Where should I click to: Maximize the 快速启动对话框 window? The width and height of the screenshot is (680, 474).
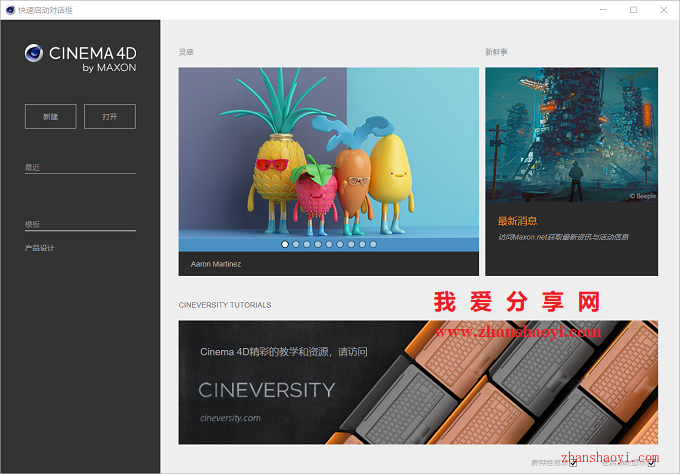coord(633,10)
